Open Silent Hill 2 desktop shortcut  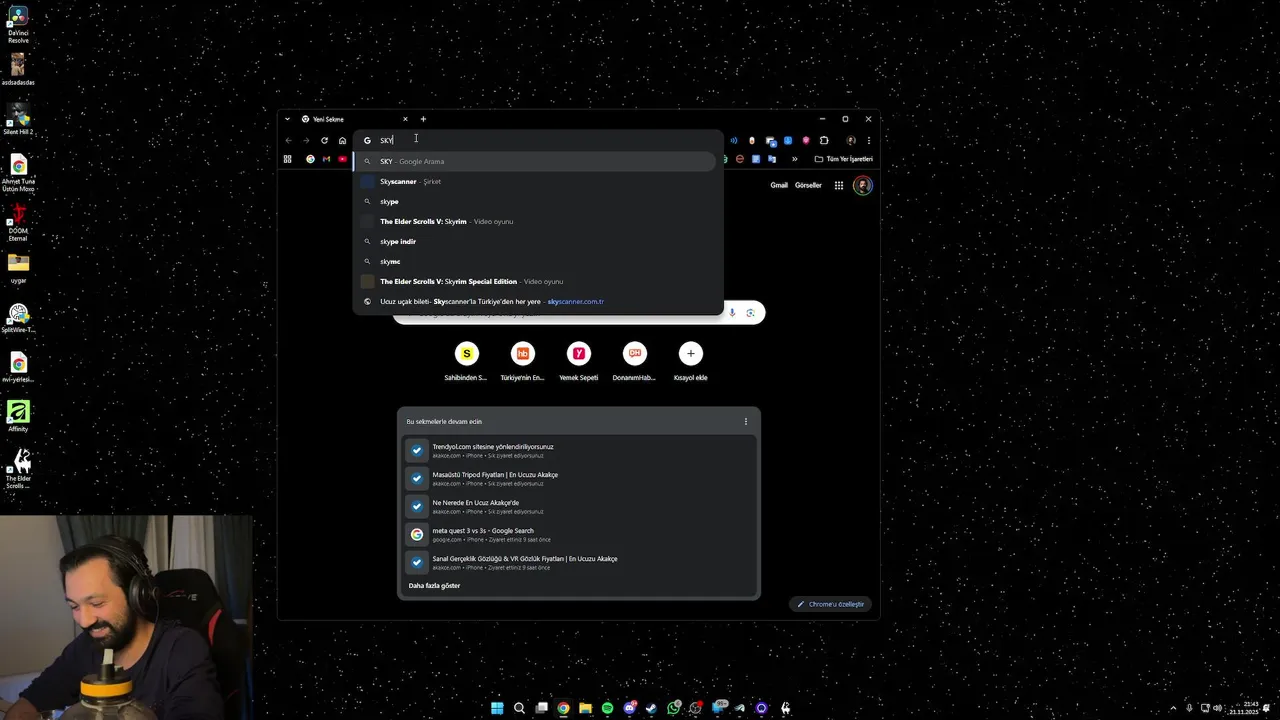18,120
